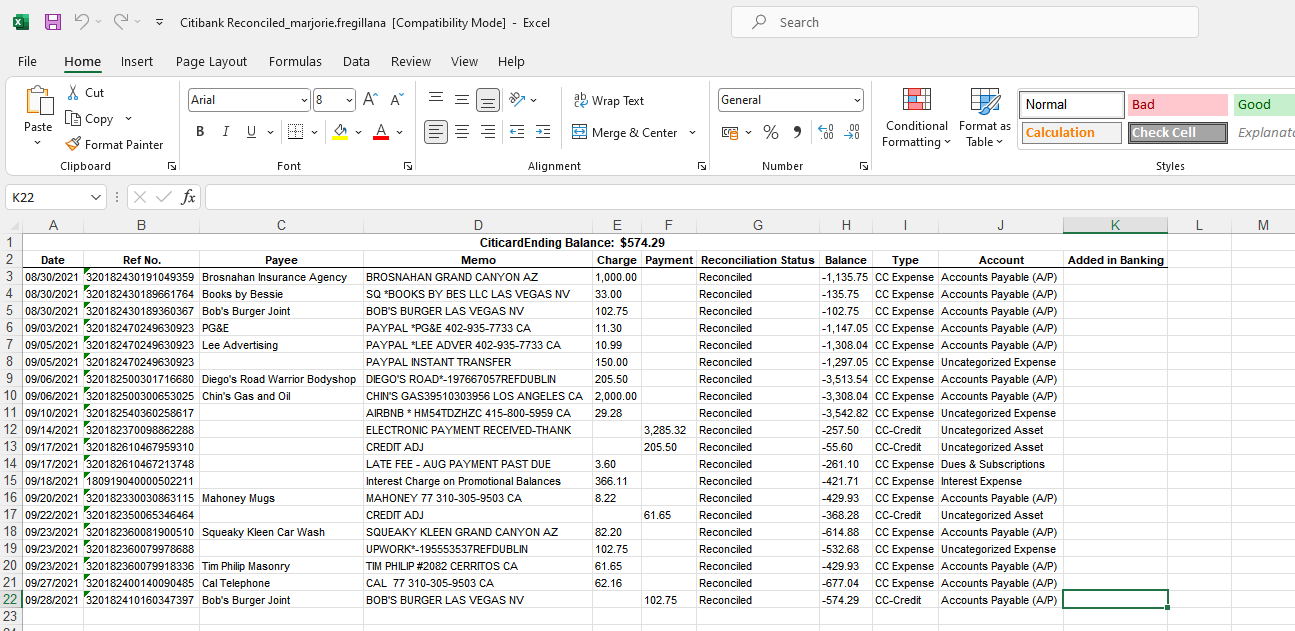Redo the last action
Viewport: 1295px width, 631px height.
(x=121, y=22)
